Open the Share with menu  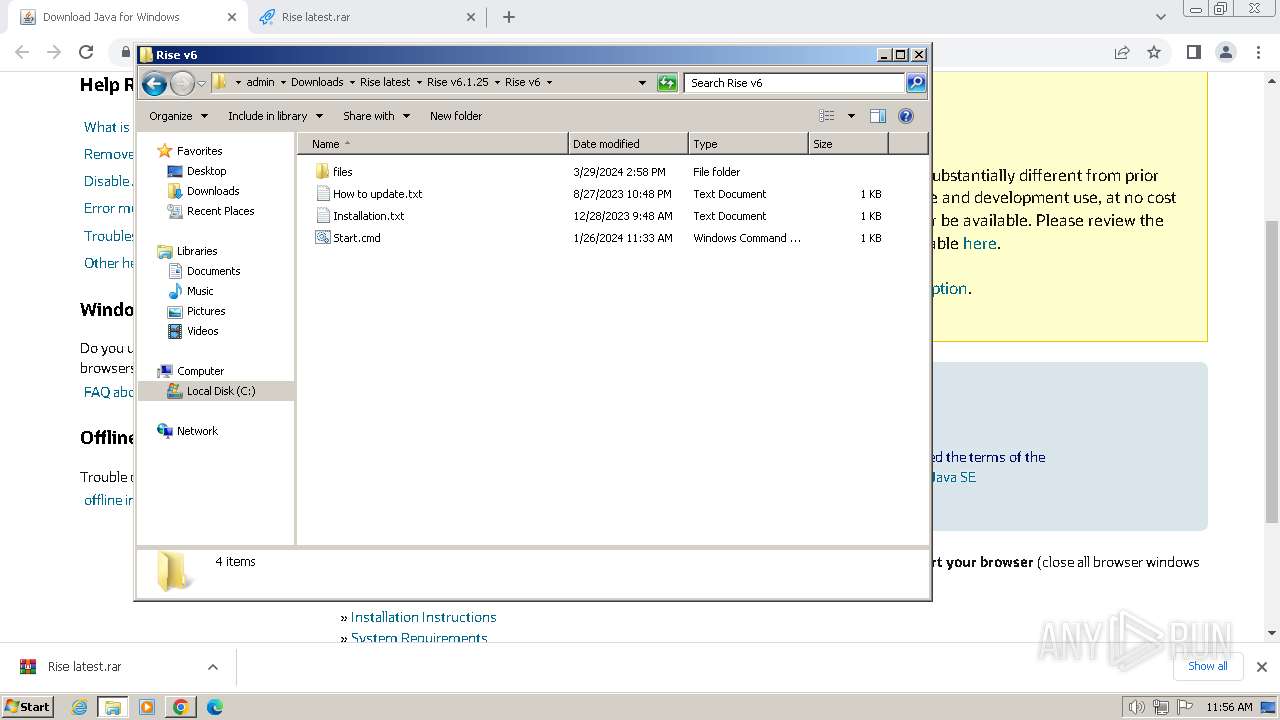376,116
